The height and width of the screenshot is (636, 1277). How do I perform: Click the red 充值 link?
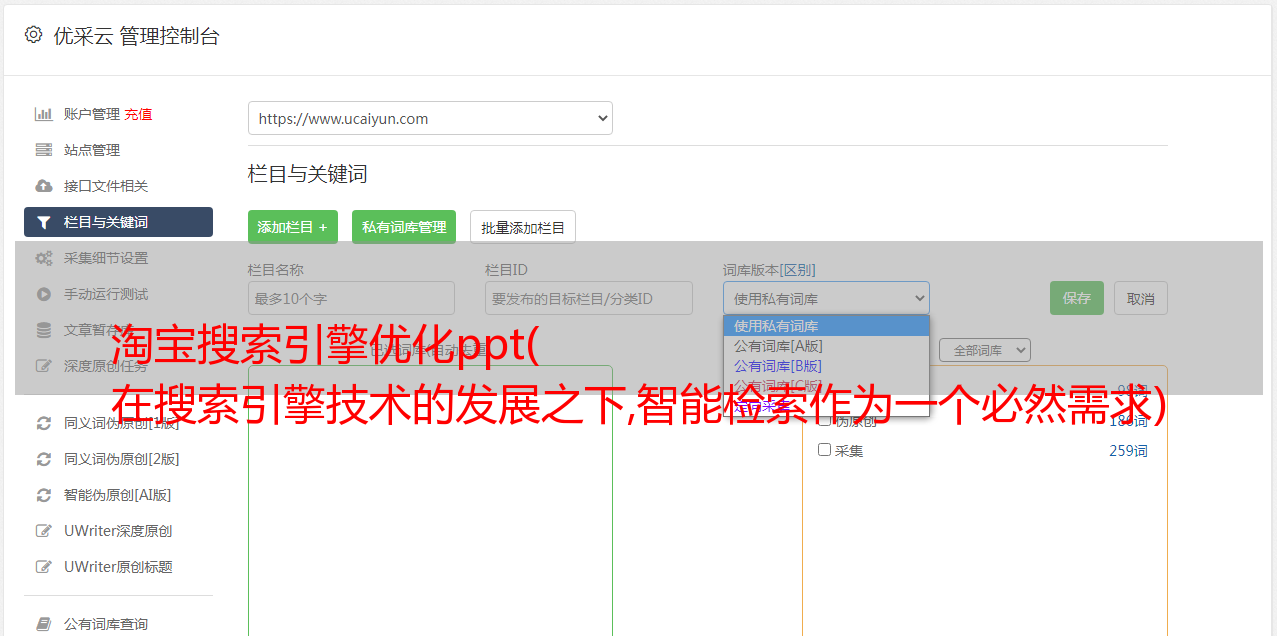(138, 114)
